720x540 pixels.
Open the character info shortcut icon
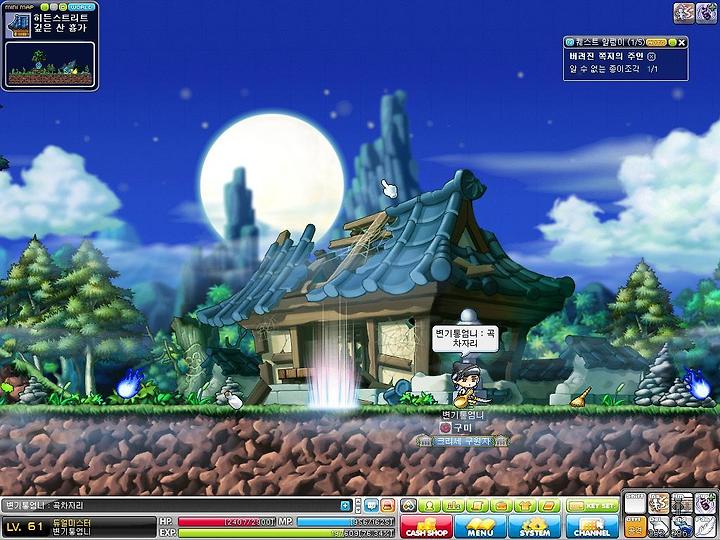point(429,506)
